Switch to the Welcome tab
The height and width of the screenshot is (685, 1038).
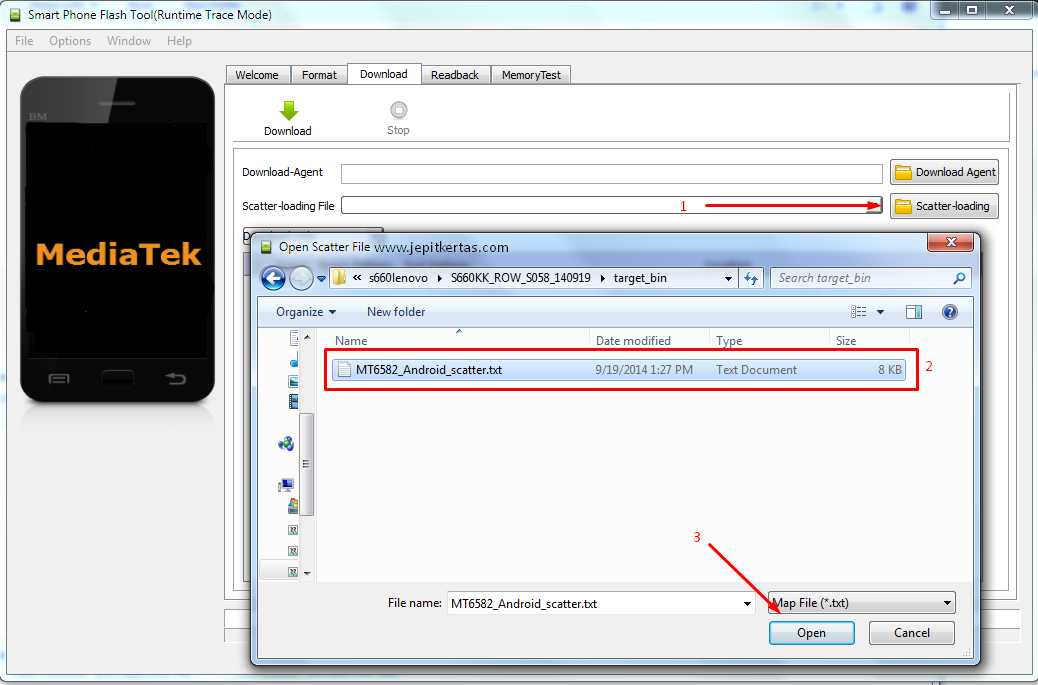click(257, 75)
